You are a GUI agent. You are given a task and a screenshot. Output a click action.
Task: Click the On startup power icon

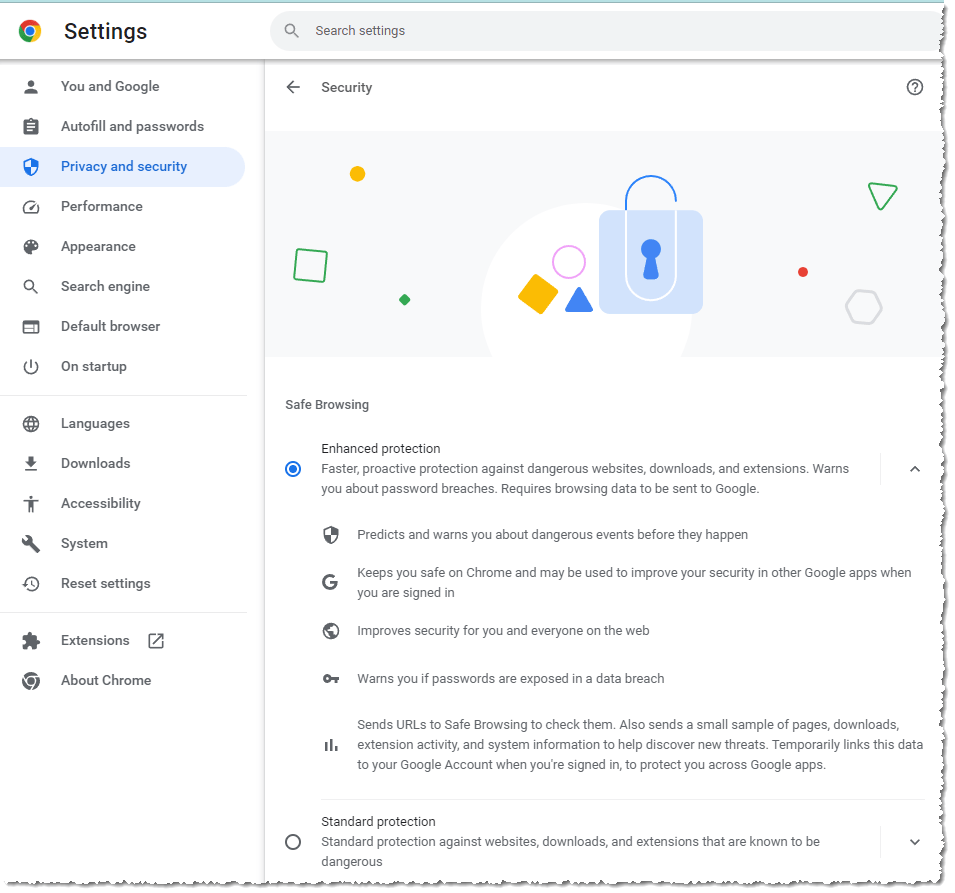30,366
